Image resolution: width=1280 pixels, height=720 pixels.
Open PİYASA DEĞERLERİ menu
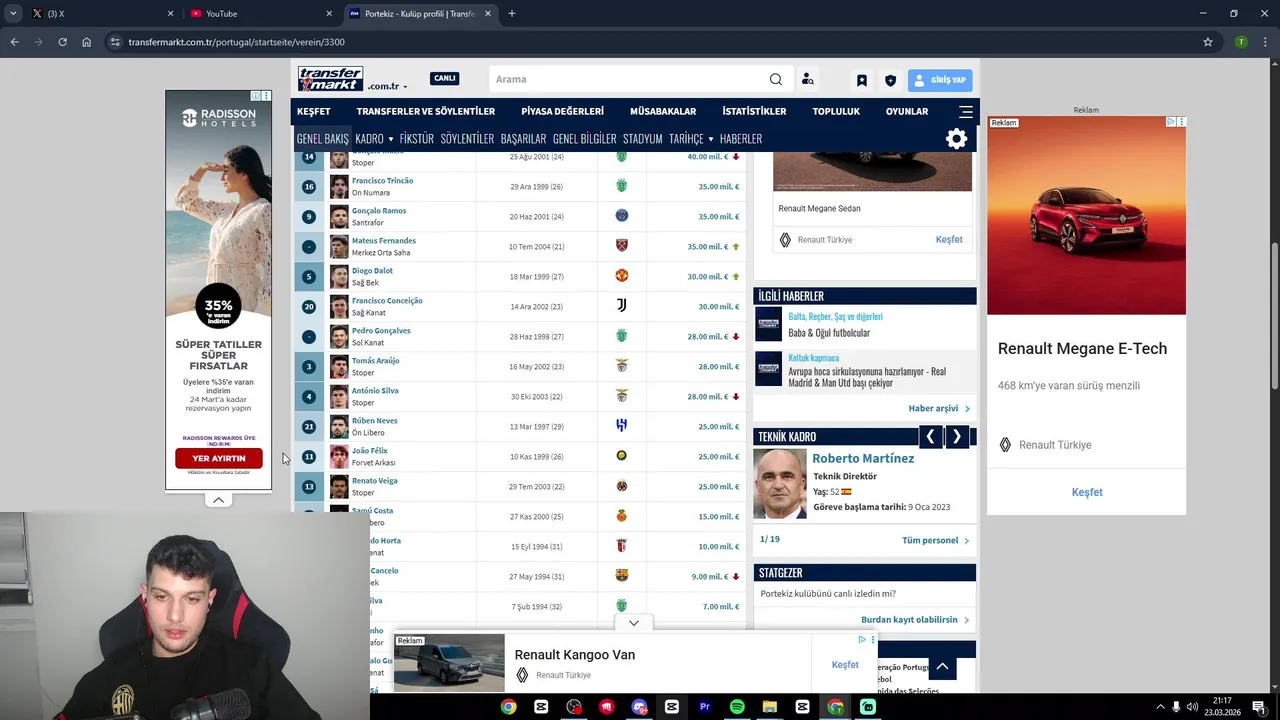tap(563, 111)
